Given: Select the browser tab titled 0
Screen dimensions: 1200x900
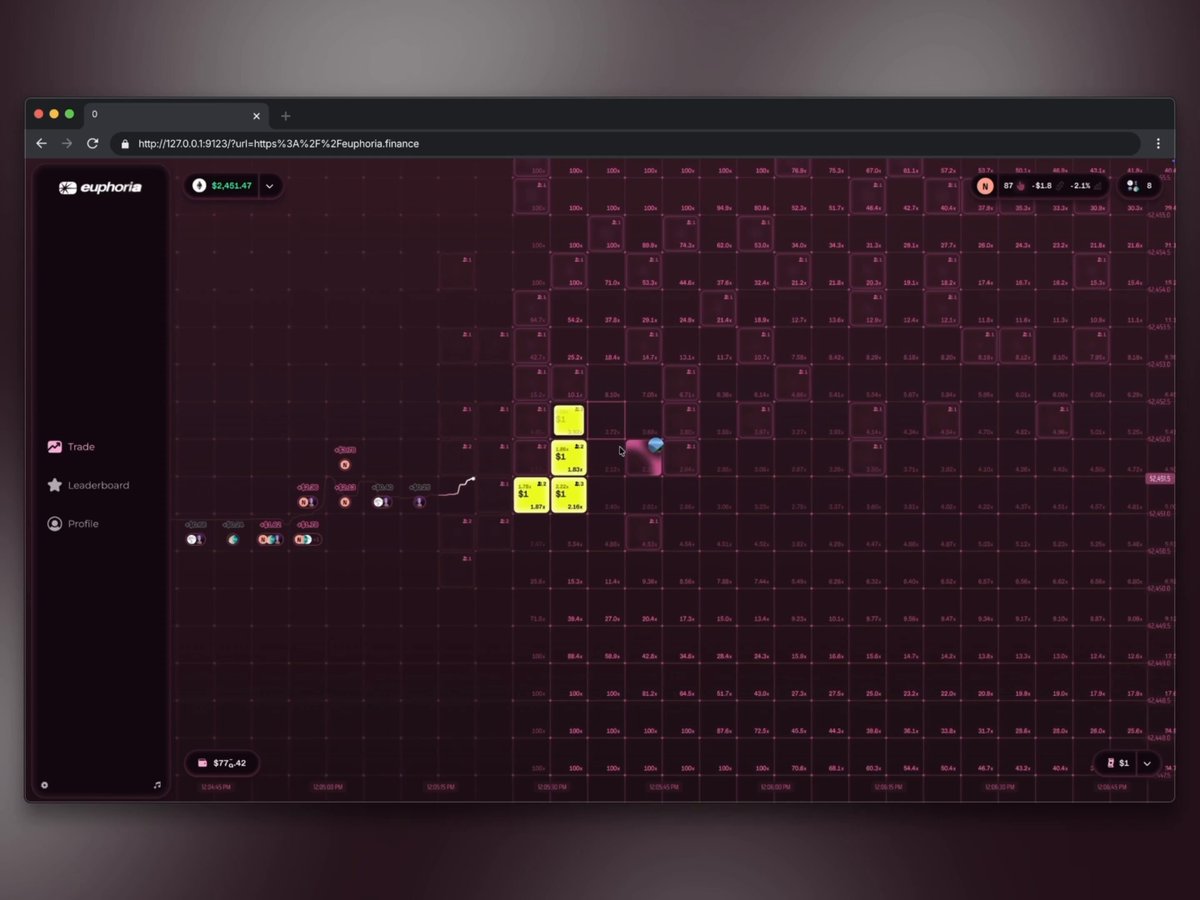Looking at the screenshot, I should [x=177, y=115].
